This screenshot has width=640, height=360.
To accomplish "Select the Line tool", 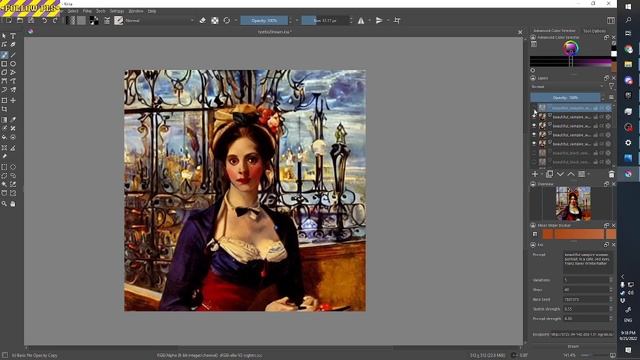I will click(13, 55).
